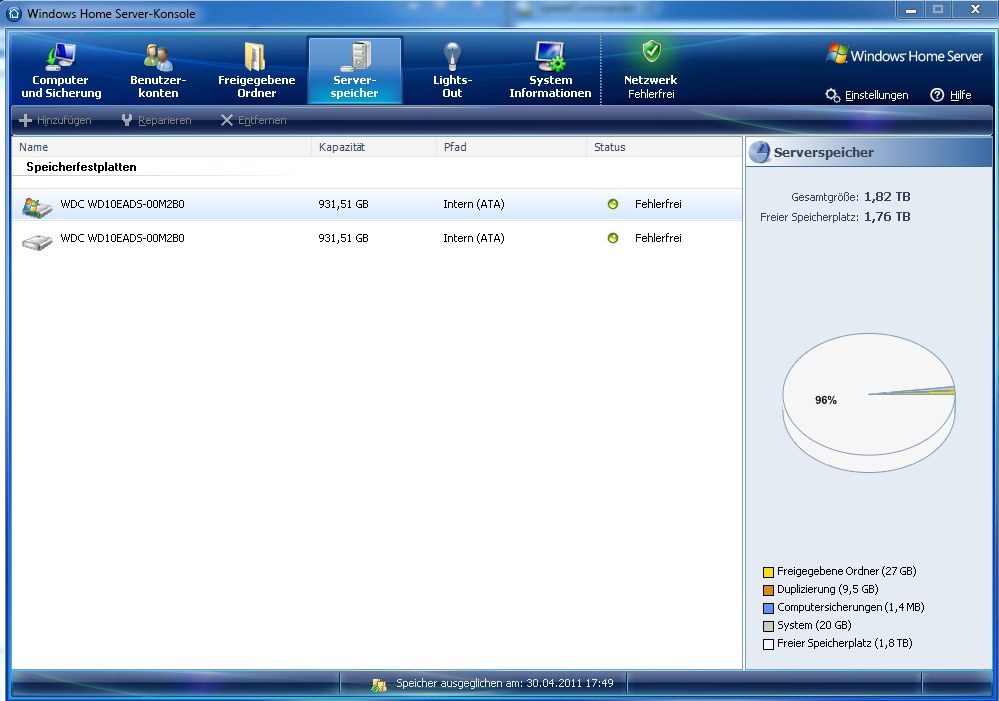Image resolution: width=999 pixels, height=701 pixels.
Task: Sort by the Kapazität column header
Action: pos(374,147)
